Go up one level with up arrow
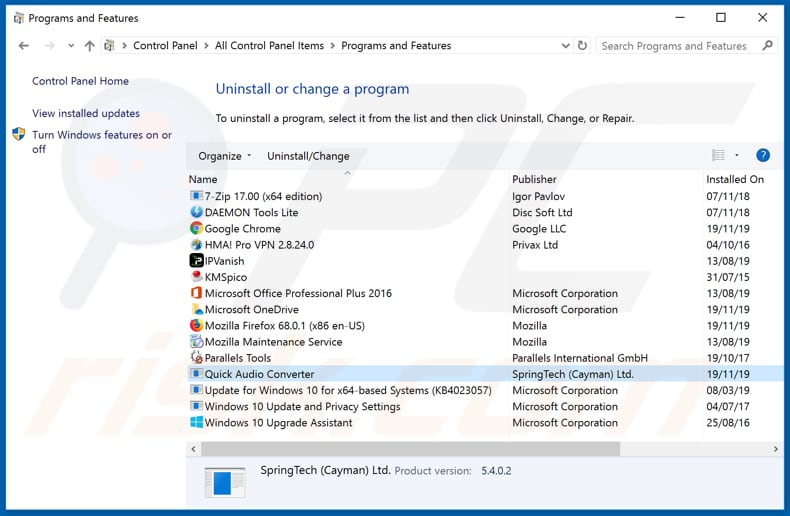The image size is (790, 516). [x=90, y=46]
